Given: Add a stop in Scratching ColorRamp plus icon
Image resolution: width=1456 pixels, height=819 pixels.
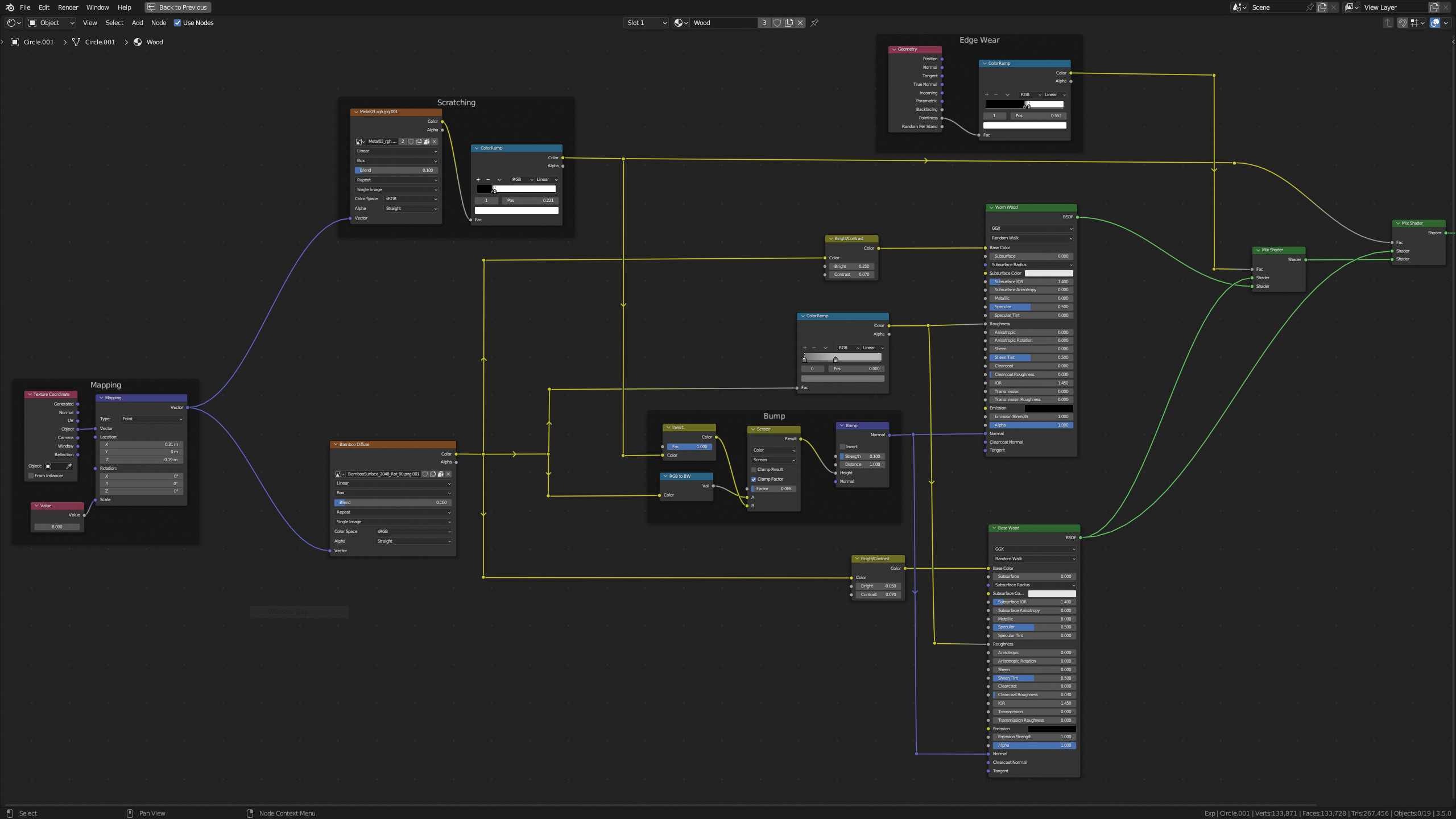Looking at the screenshot, I should [x=478, y=180].
